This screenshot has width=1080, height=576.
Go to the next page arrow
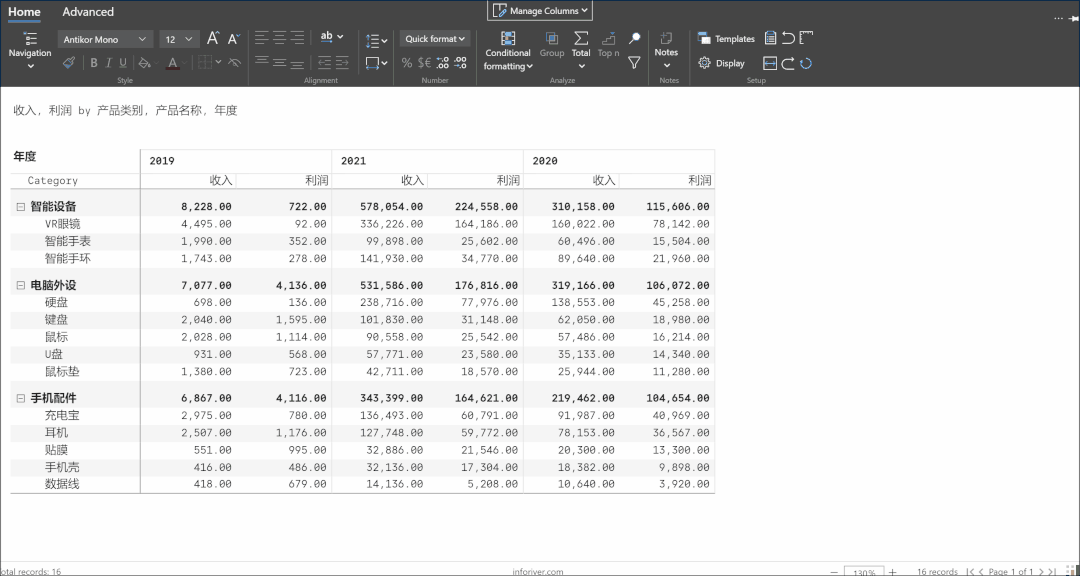[1041, 572]
